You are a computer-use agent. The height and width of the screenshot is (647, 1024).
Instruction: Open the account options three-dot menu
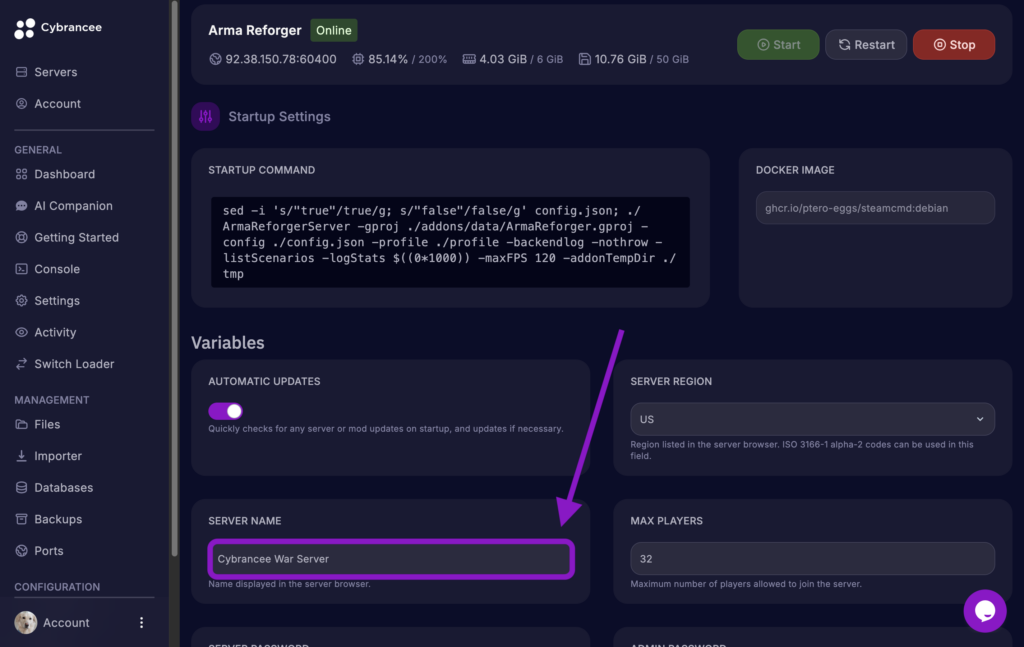(142, 623)
